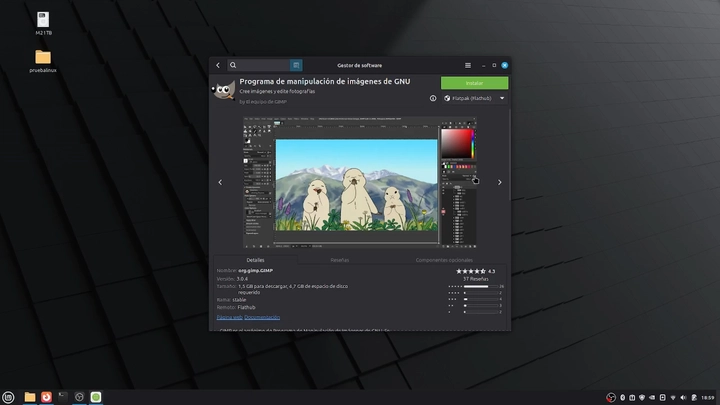Viewport: 720px width, 405px height.
Task: Open the Linux Mint start menu
Action: tap(8, 397)
